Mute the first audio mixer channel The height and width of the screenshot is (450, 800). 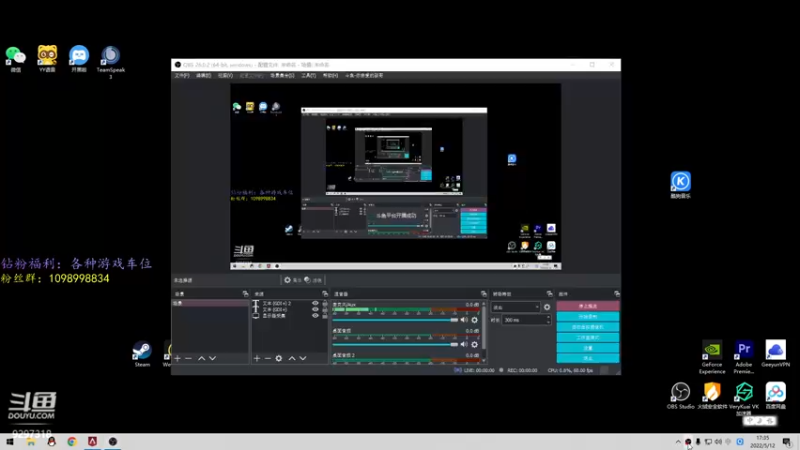(x=464, y=320)
